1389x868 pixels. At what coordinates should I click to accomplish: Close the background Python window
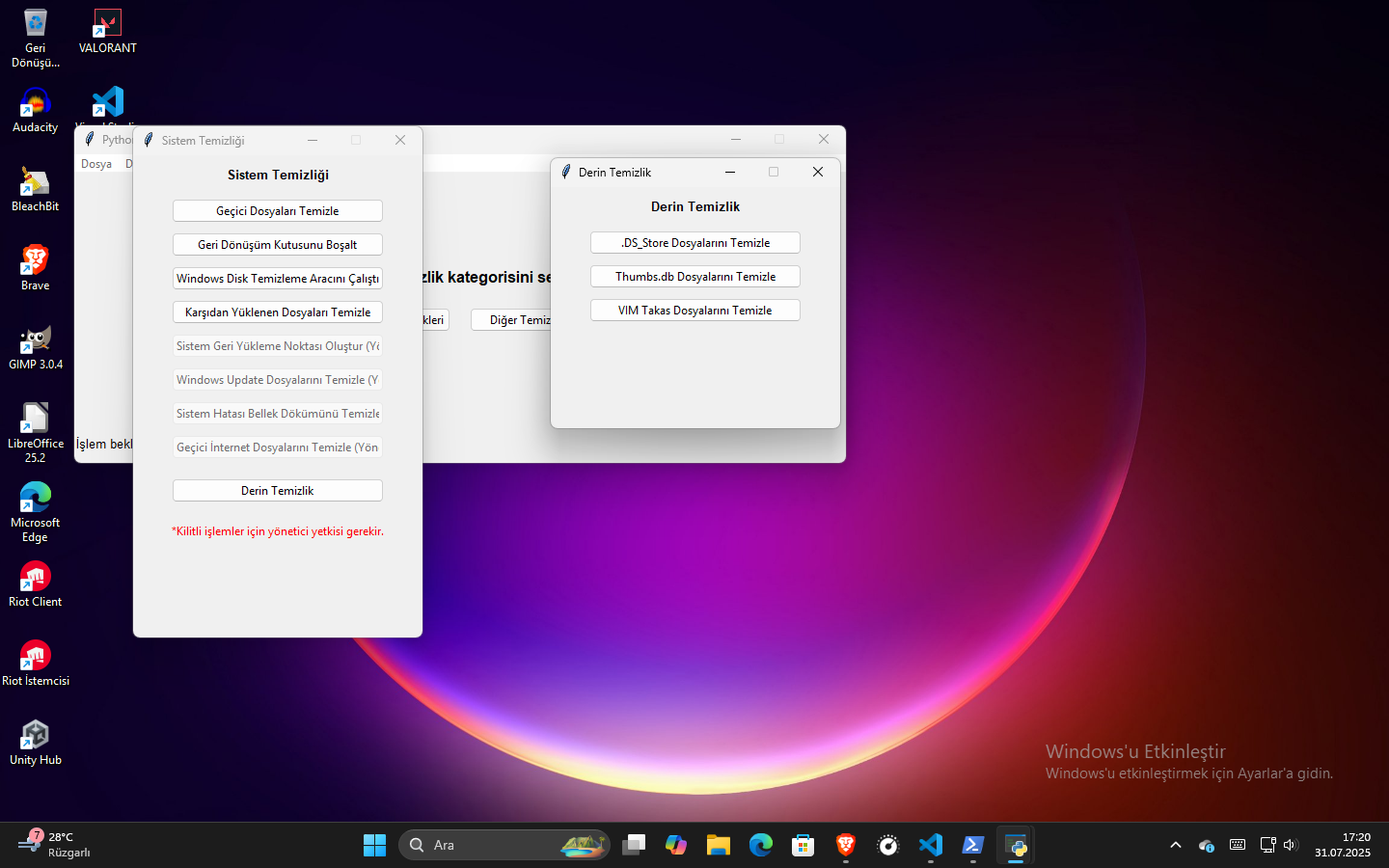[824, 139]
